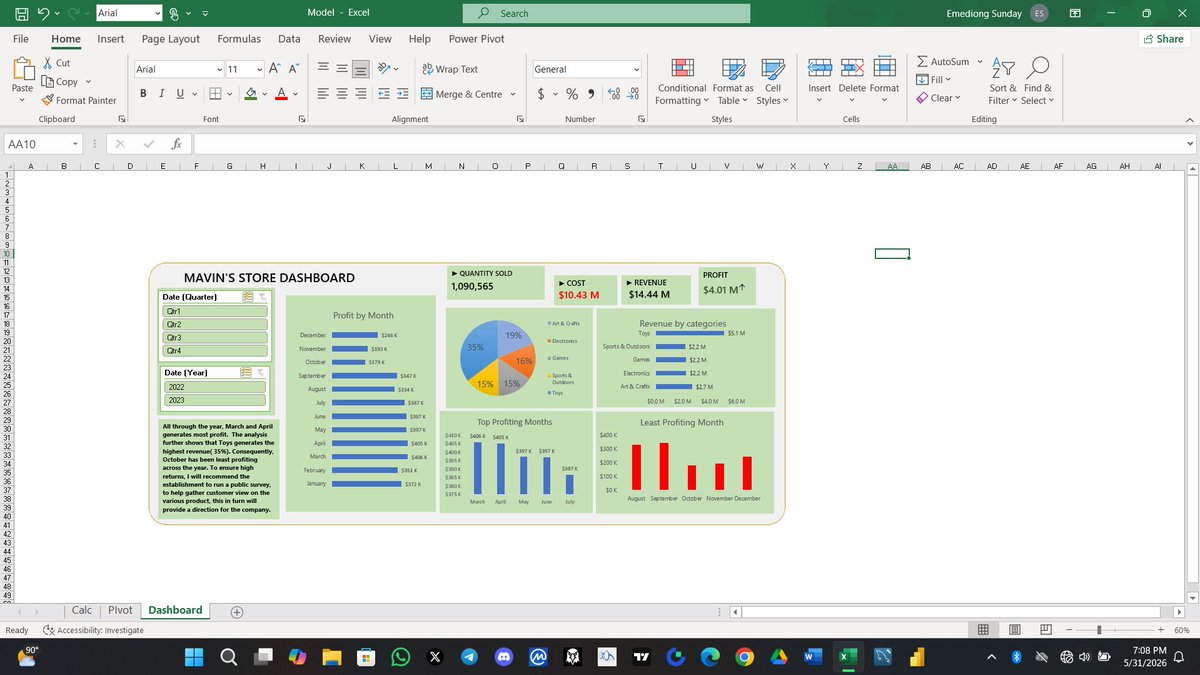Activate the Format Painter brush
Screen dimensions: 1200x675
(x=48, y=100)
